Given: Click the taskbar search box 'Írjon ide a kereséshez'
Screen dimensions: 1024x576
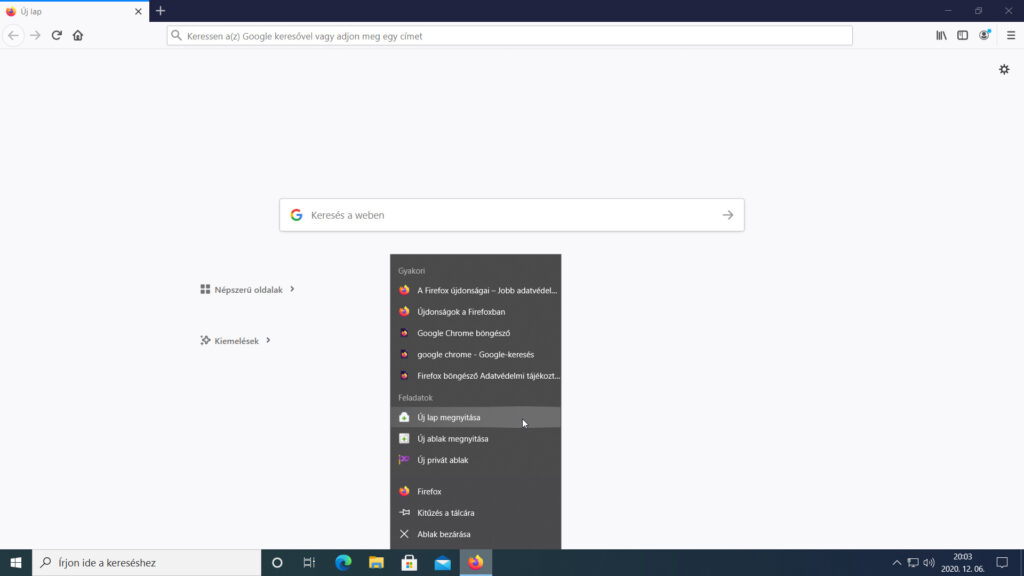Looking at the screenshot, I should pyautogui.click(x=146, y=562).
